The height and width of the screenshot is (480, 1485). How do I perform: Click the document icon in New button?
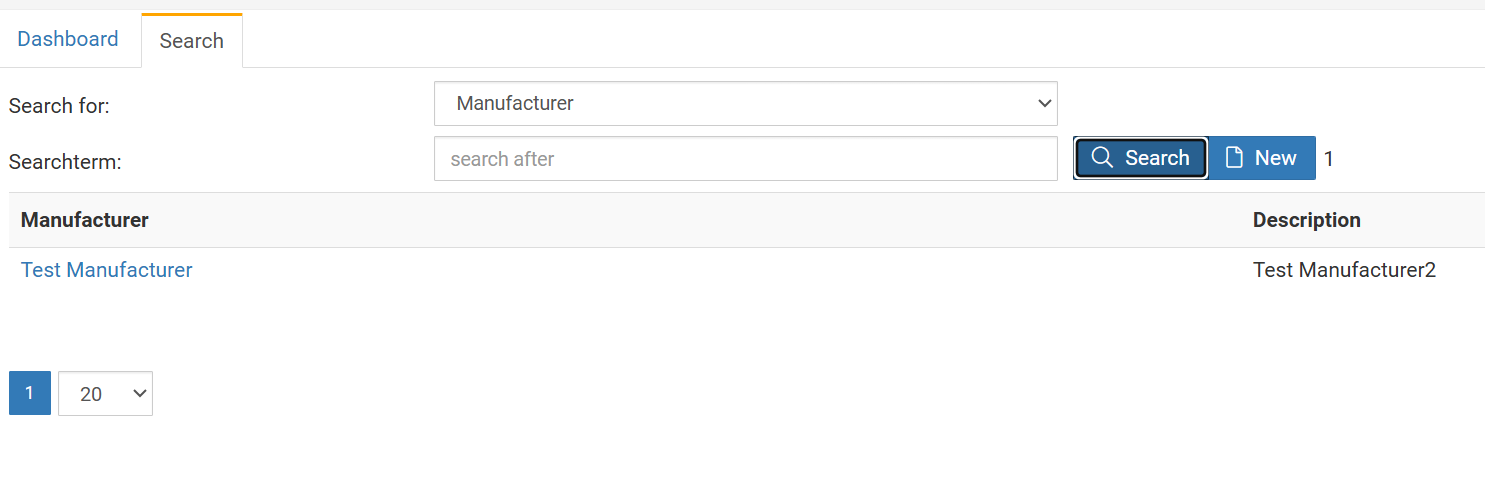(x=1235, y=158)
